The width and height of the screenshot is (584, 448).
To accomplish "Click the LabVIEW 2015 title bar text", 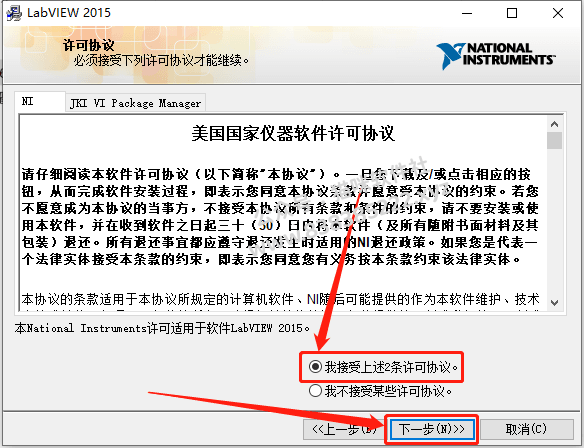I will [x=69, y=13].
